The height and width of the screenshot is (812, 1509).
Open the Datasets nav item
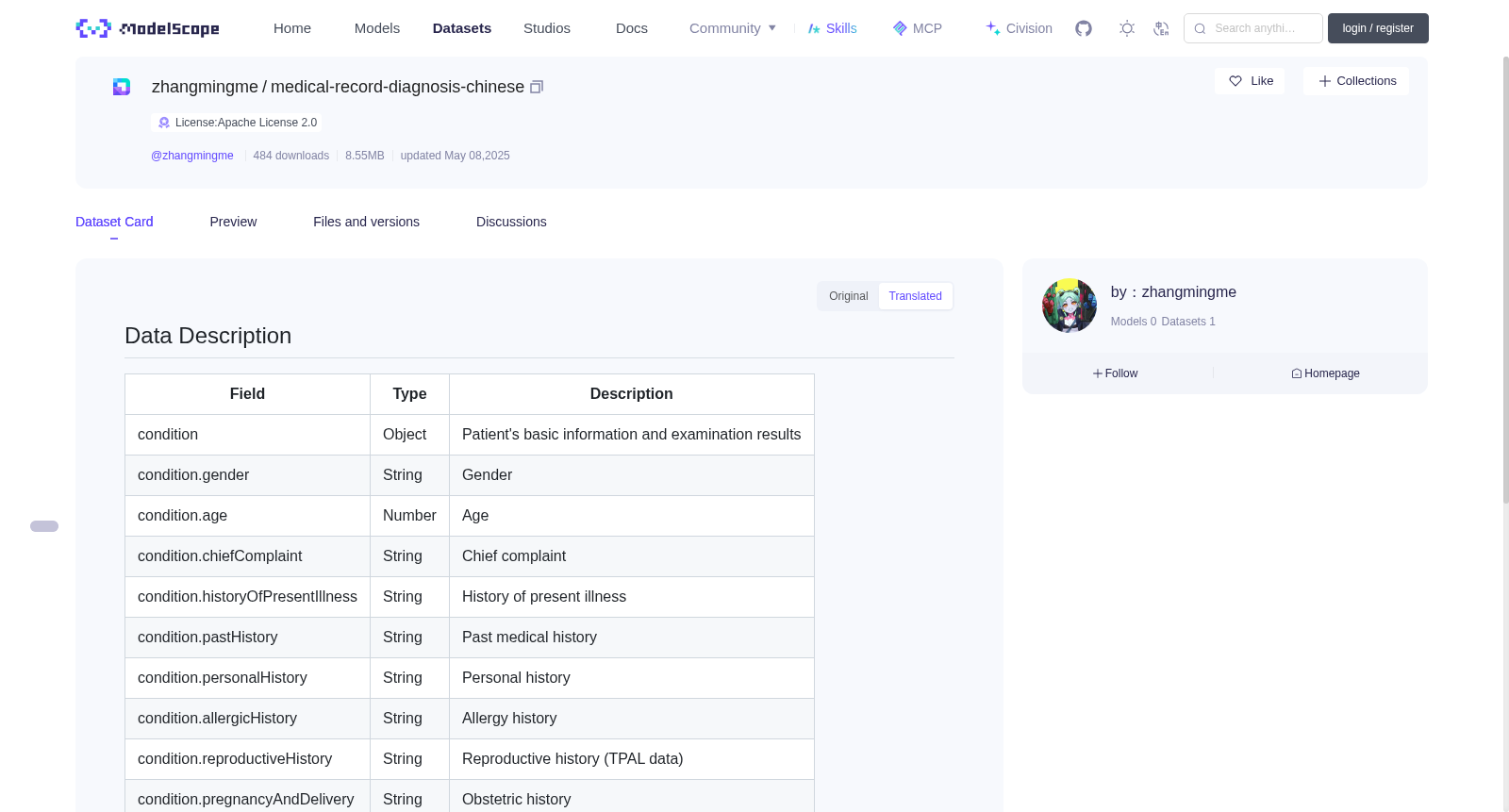point(462,28)
